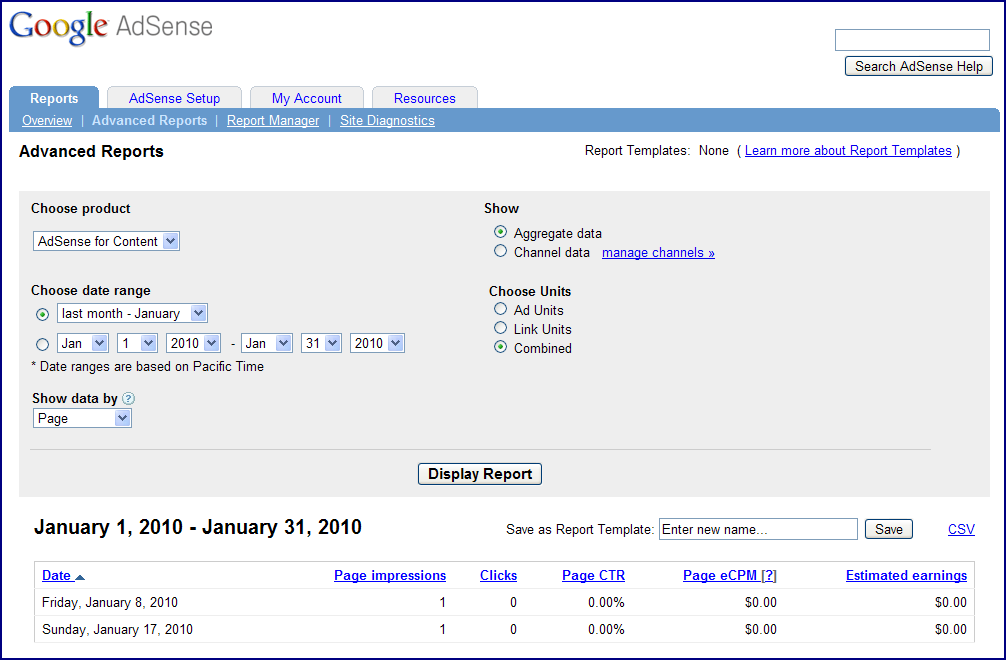The height and width of the screenshot is (660, 1006).
Task: Sort by Estimated earnings column
Action: 907,575
